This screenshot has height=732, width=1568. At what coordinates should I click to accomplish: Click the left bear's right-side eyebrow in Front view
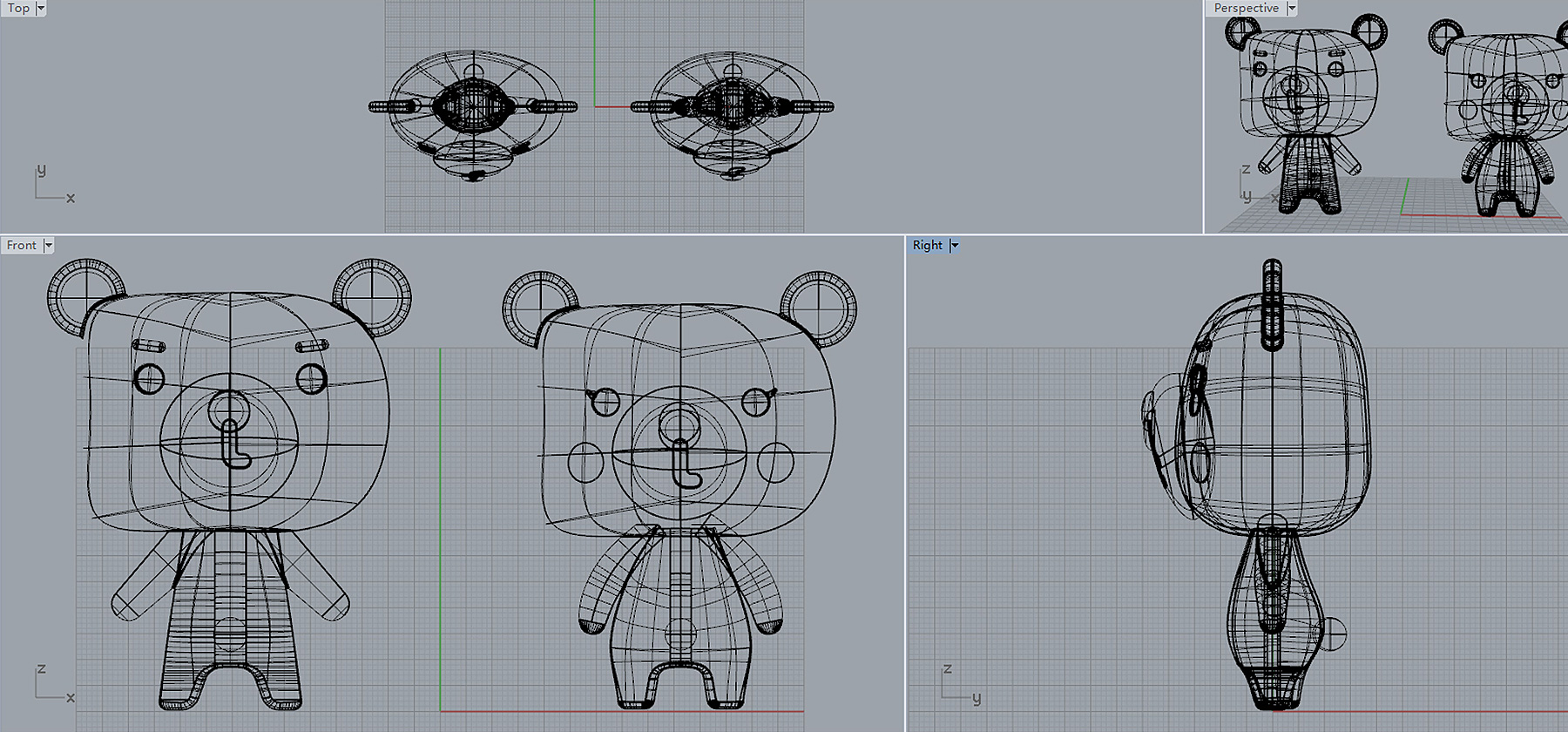point(312,346)
